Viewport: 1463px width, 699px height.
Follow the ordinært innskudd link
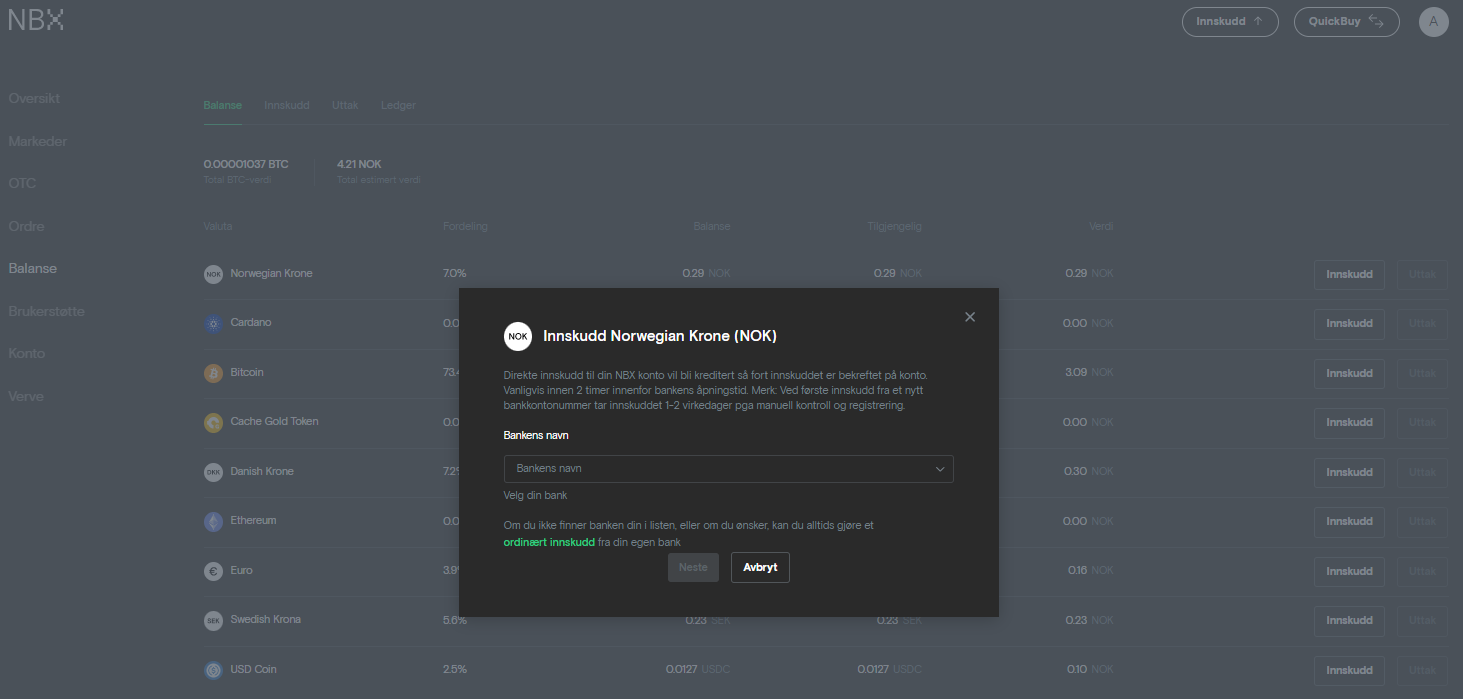549,542
